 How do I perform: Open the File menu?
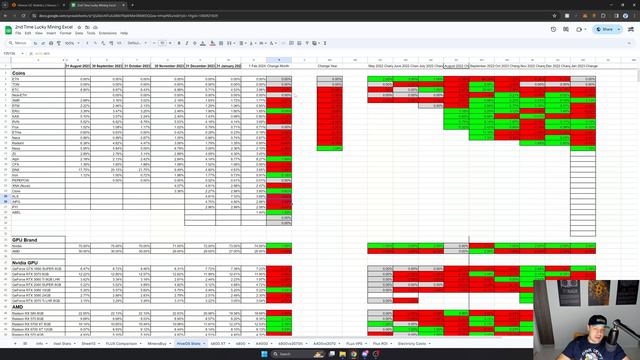click(x=18, y=33)
